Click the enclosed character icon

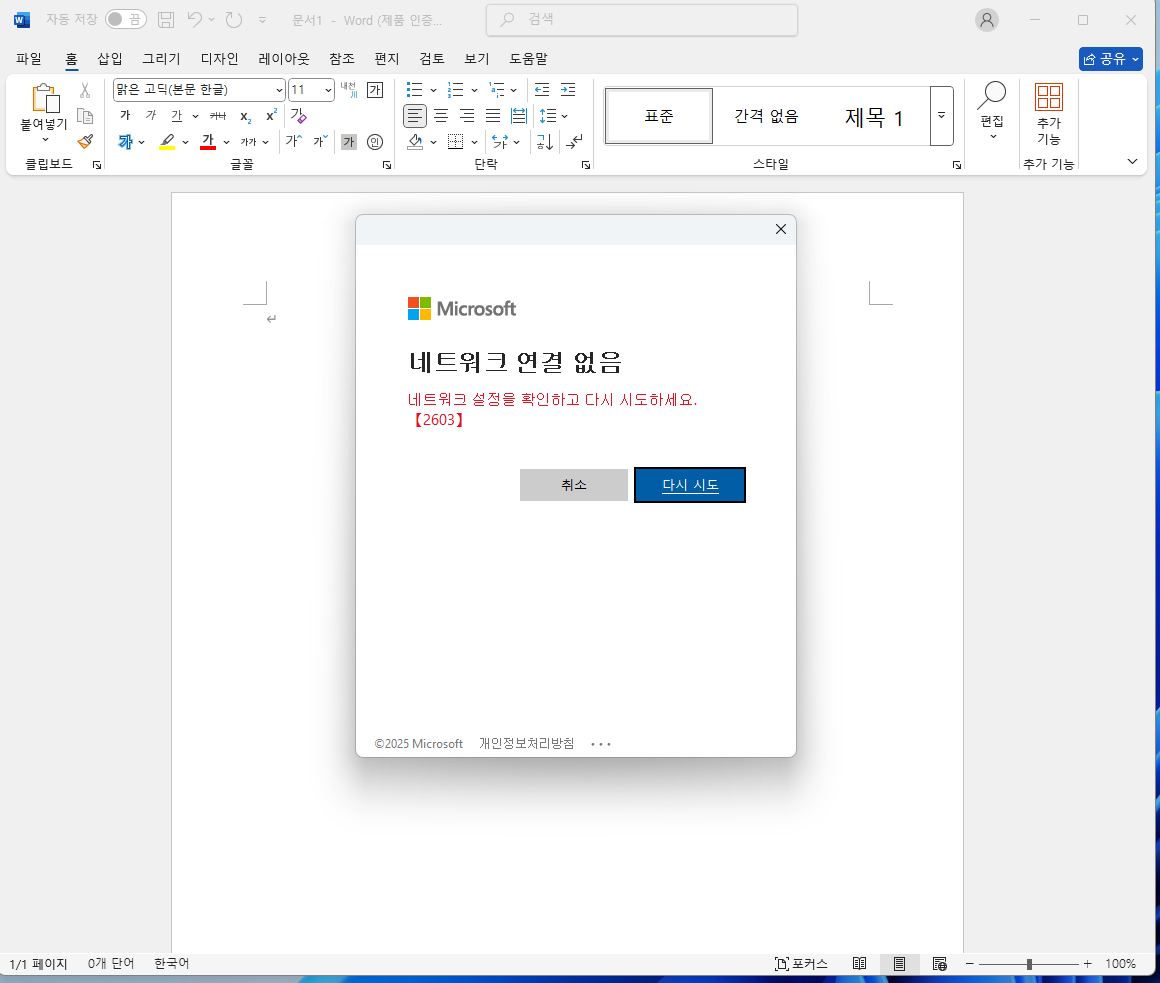[375, 141]
